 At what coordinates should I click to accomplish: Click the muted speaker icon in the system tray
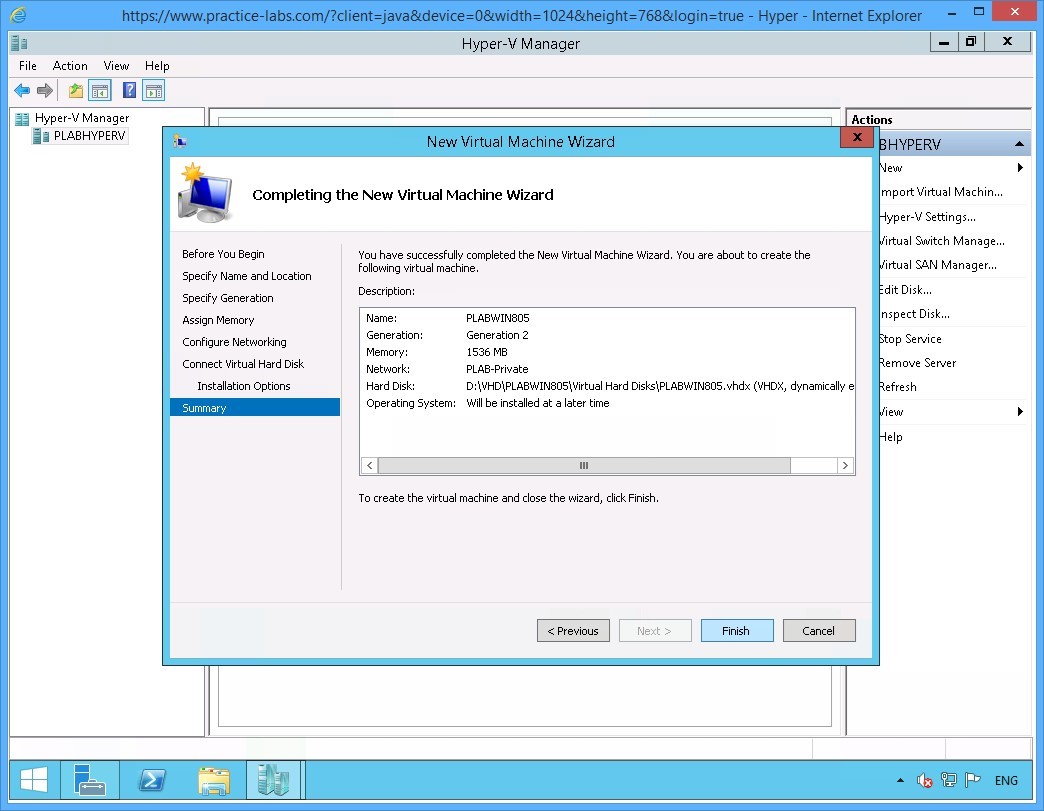[x=924, y=780]
